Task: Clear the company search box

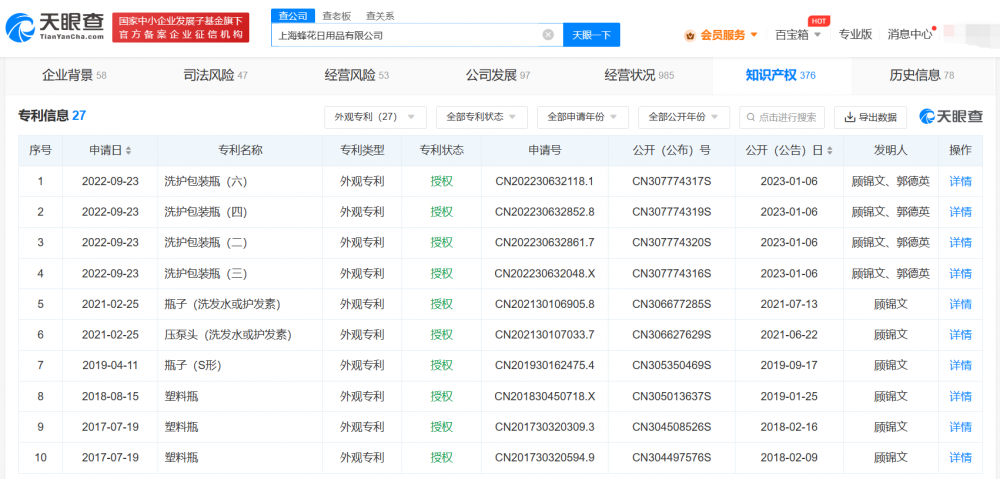Action: 548,35
